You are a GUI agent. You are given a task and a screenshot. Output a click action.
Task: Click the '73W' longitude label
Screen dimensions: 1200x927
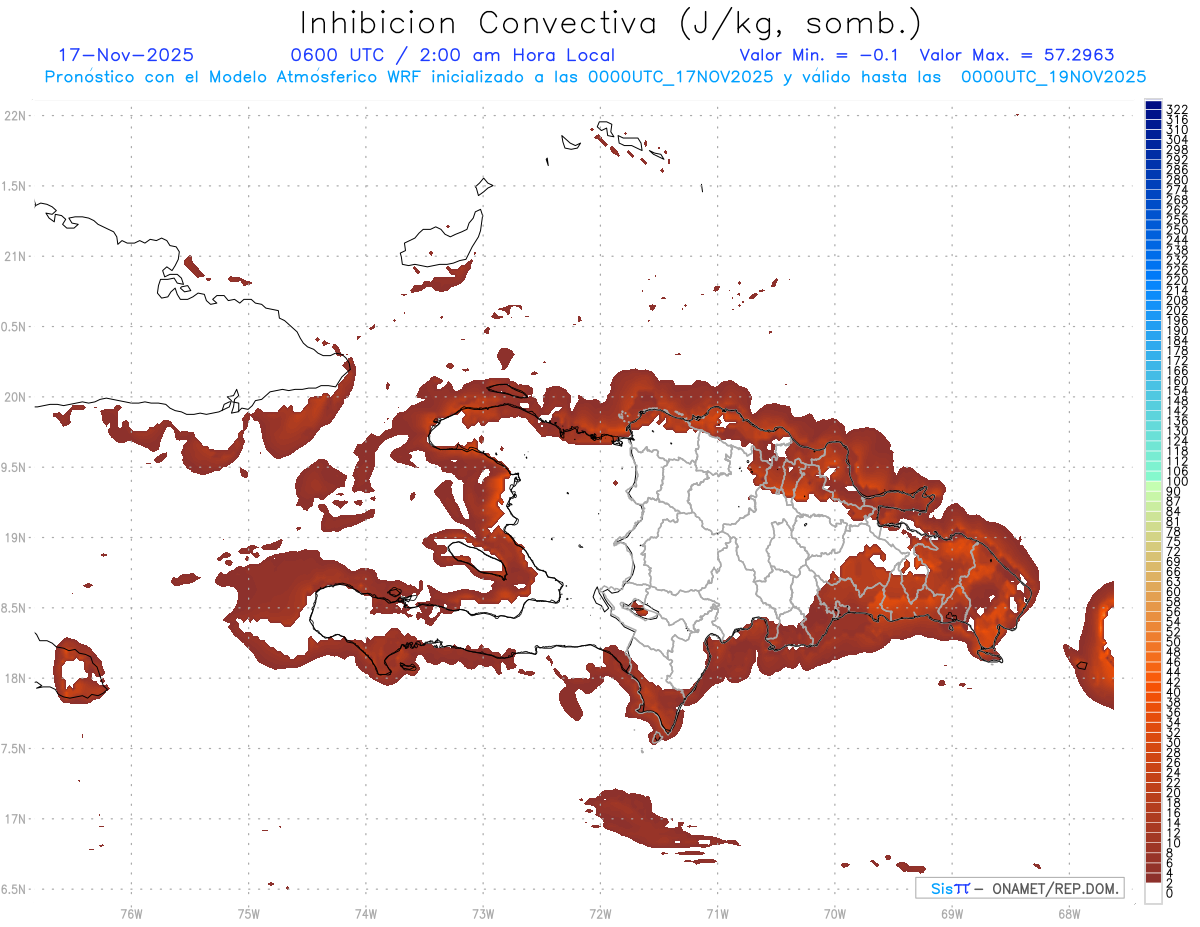click(x=483, y=913)
